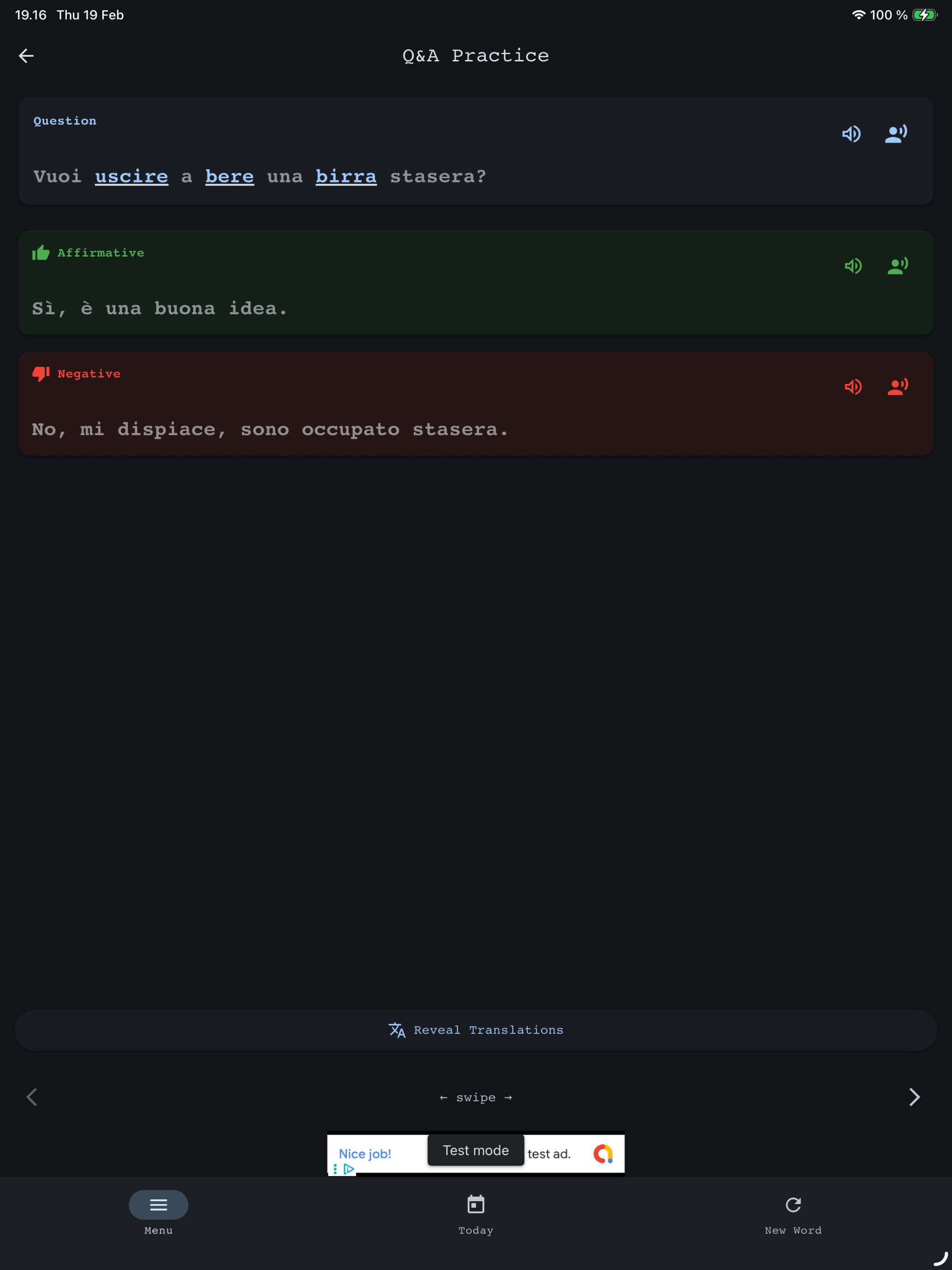Image resolution: width=952 pixels, height=1270 pixels.
Task: Open the underlined word "birra"
Action: (x=346, y=176)
